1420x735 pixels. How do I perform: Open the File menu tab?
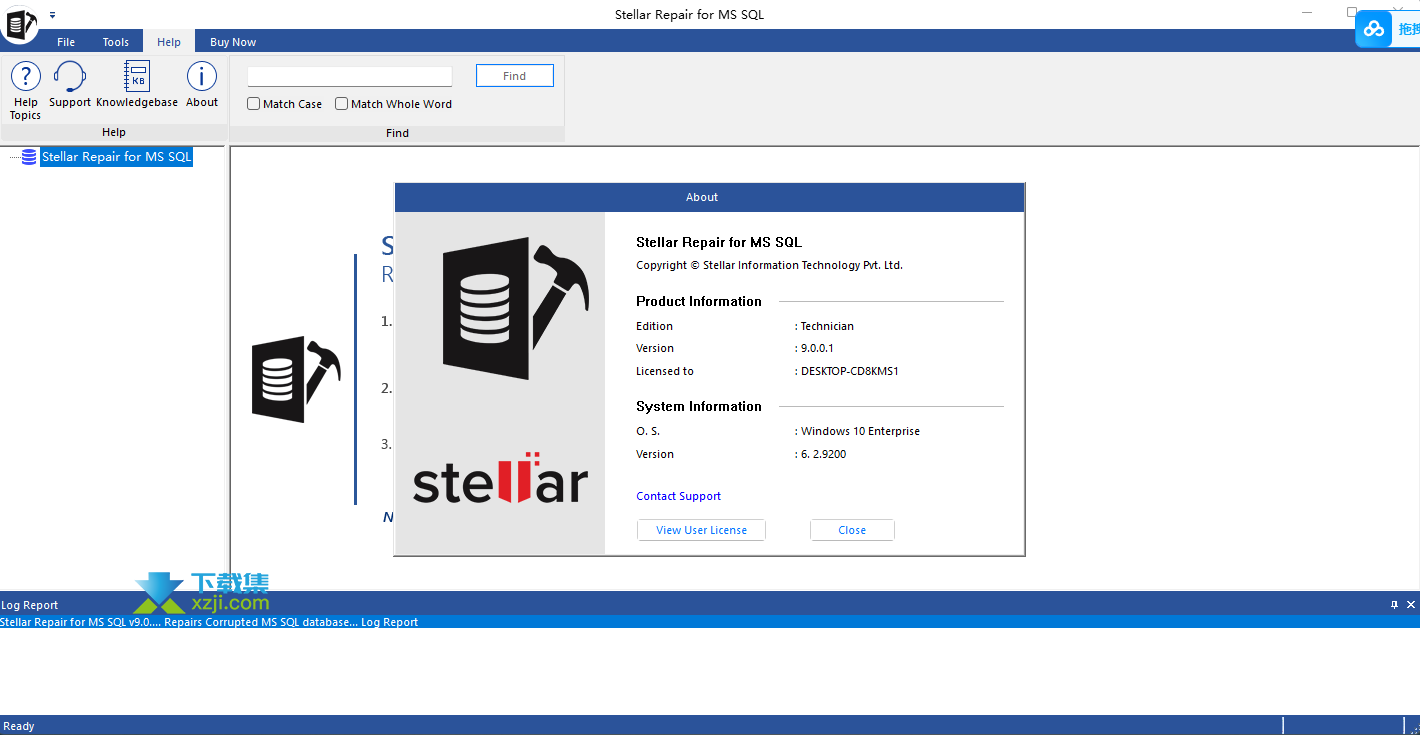[x=66, y=42]
